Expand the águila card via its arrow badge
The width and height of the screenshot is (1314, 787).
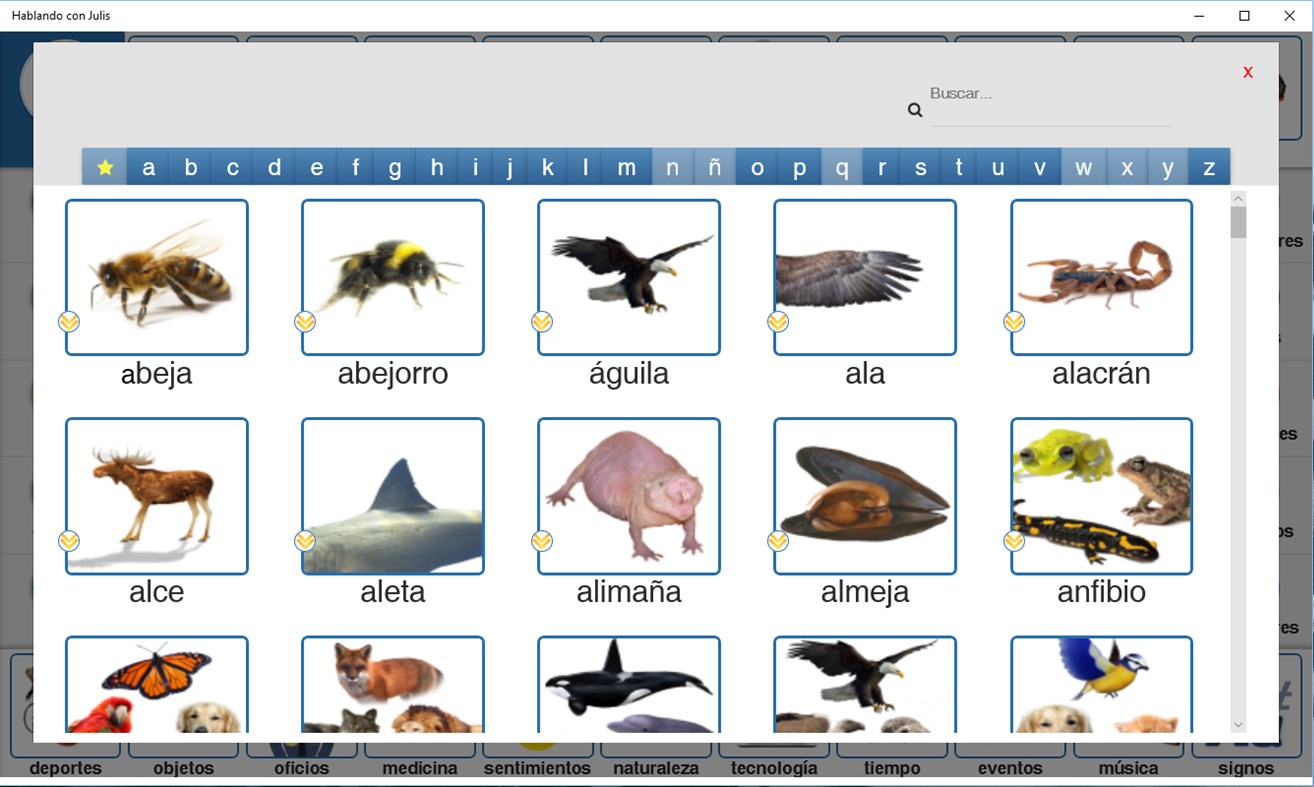541,322
